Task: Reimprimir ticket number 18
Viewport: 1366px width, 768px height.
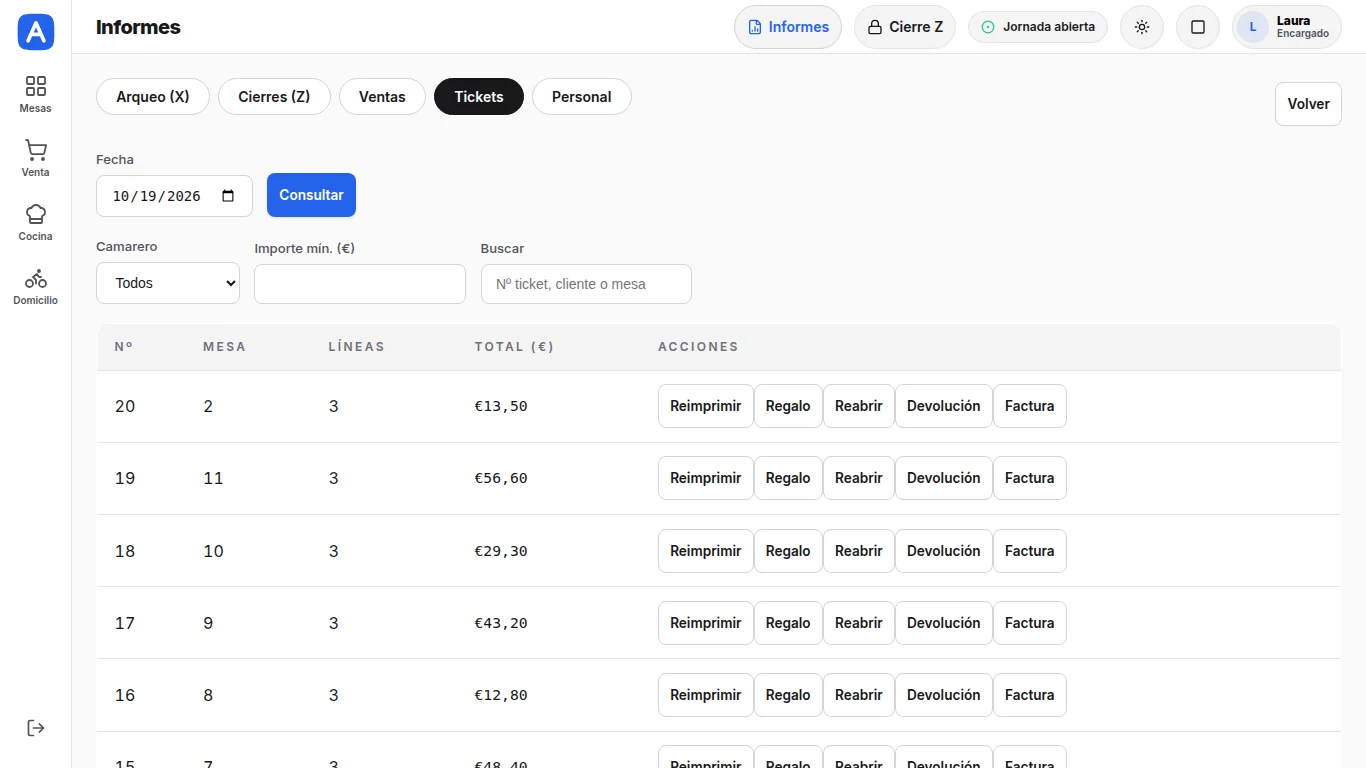Action: click(706, 551)
